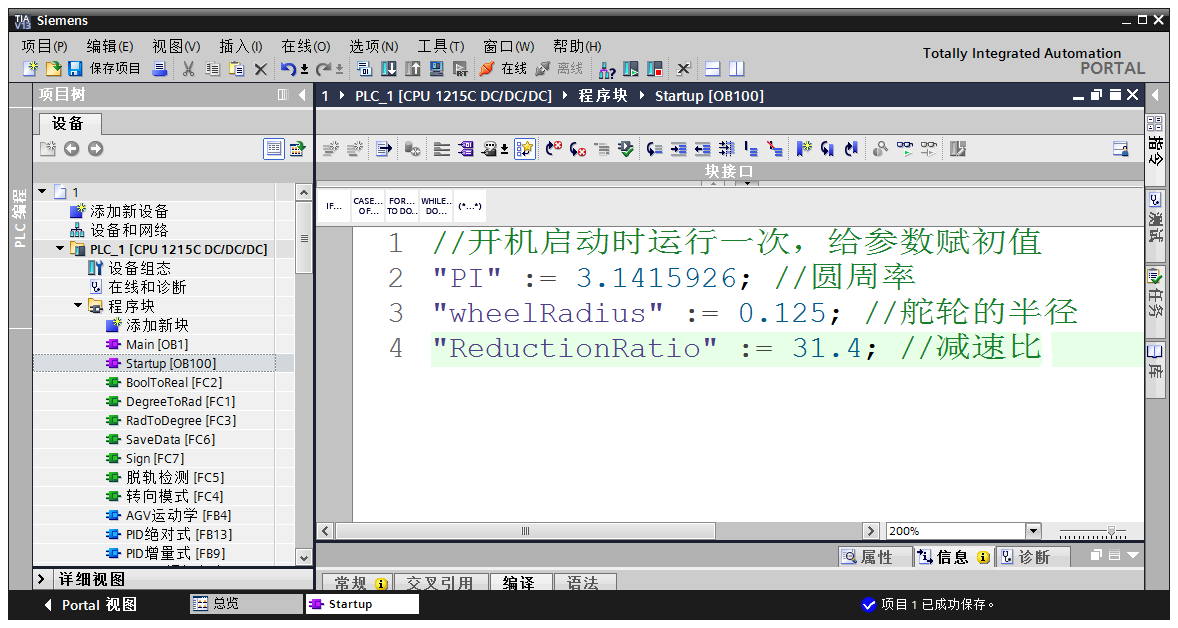Open the 在线(O) menu
Screen dimensions: 1178x628
pyautogui.click(x=305, y=46)
